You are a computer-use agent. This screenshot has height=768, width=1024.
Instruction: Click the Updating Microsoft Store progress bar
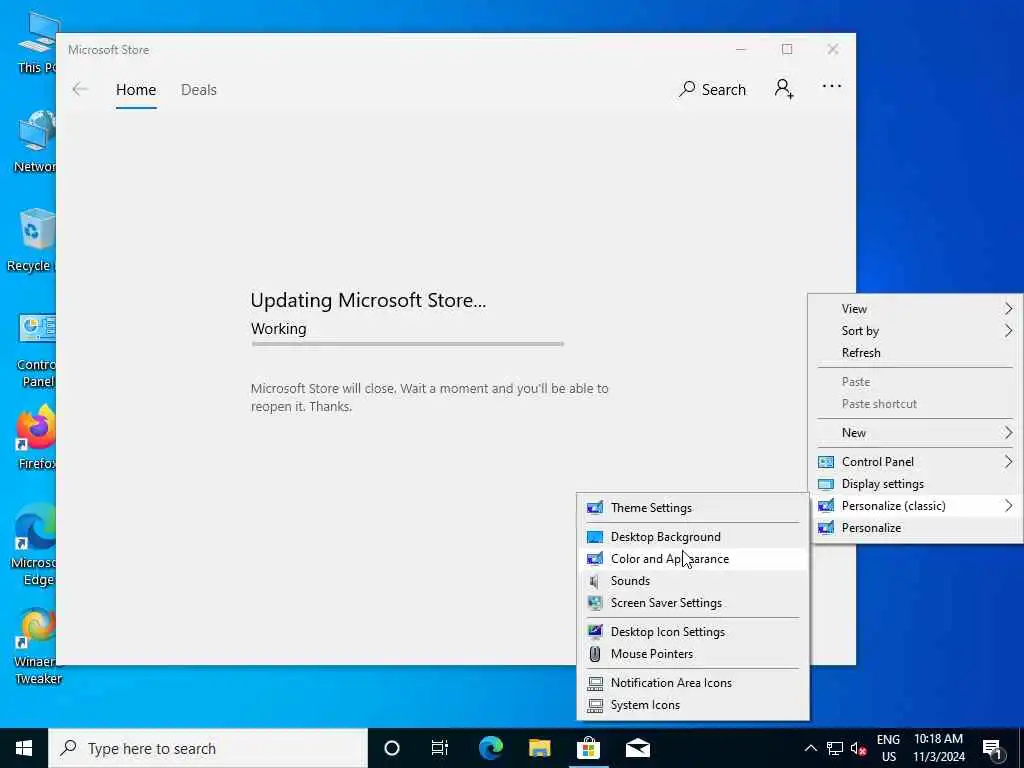[x=408, y=344]
